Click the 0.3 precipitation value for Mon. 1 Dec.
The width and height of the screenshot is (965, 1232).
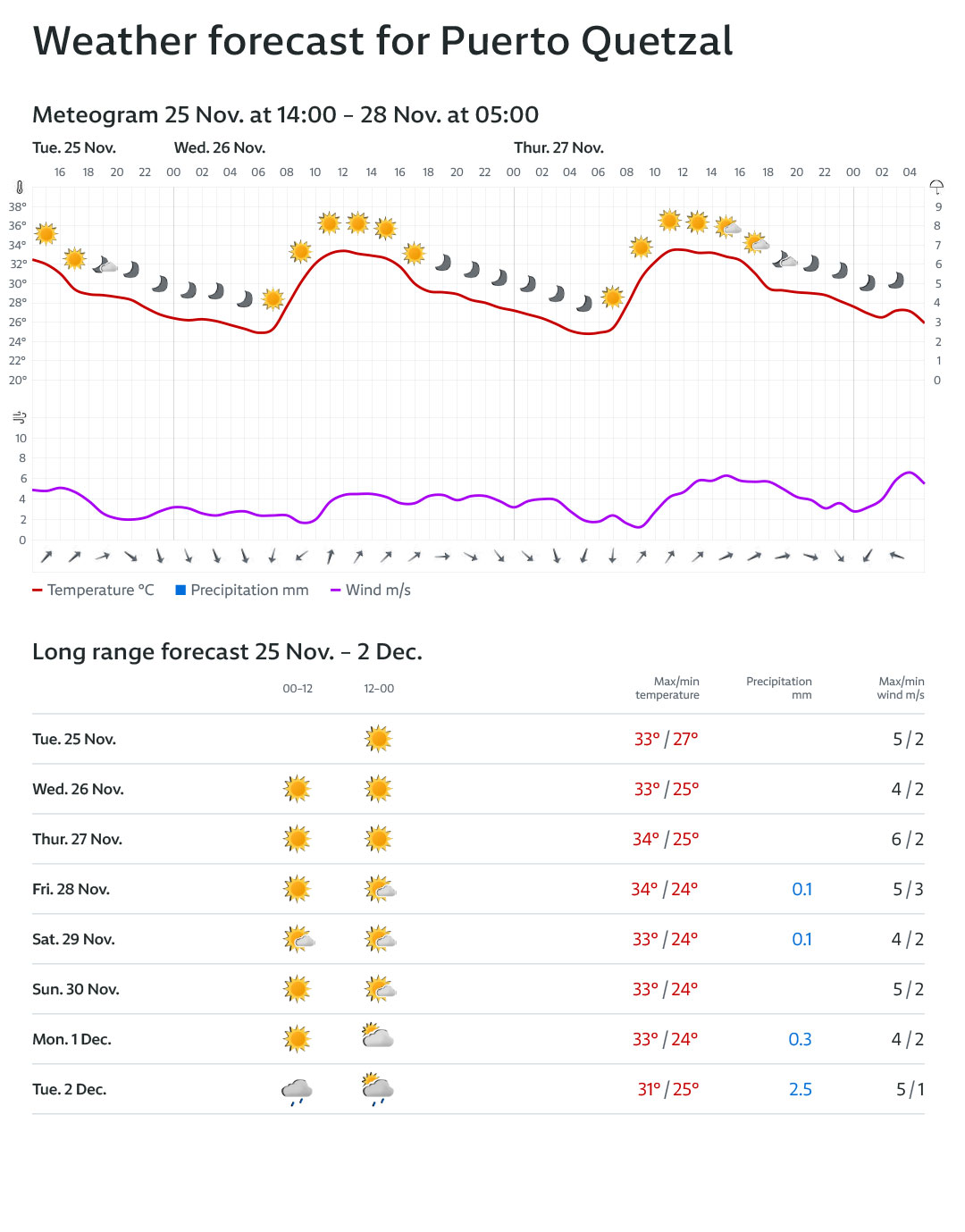(x=800, y=1039)
